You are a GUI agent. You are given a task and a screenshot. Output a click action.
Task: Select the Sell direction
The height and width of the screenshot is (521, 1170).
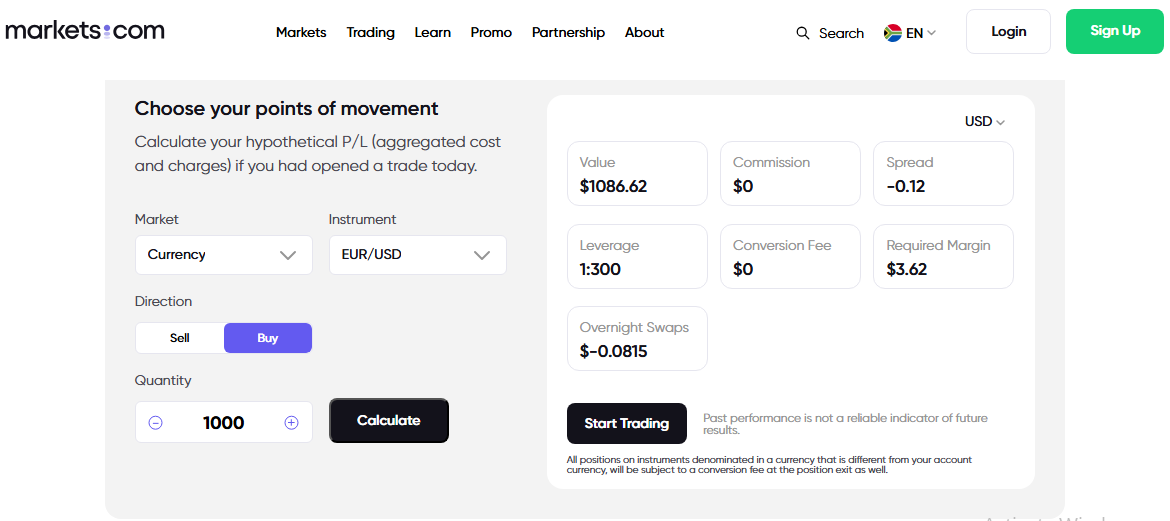[x=180, y=338]
